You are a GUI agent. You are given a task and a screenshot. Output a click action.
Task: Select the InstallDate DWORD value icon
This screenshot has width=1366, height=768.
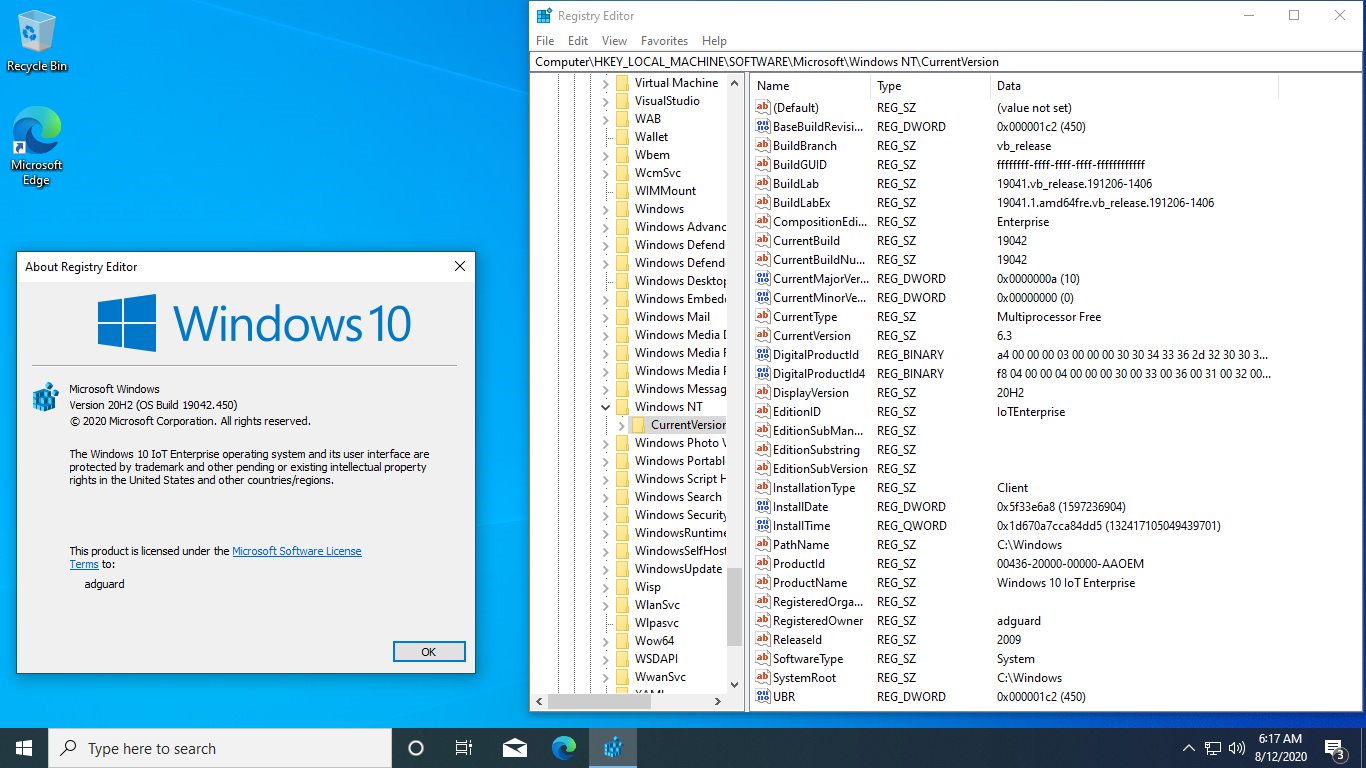coord(763,507)
